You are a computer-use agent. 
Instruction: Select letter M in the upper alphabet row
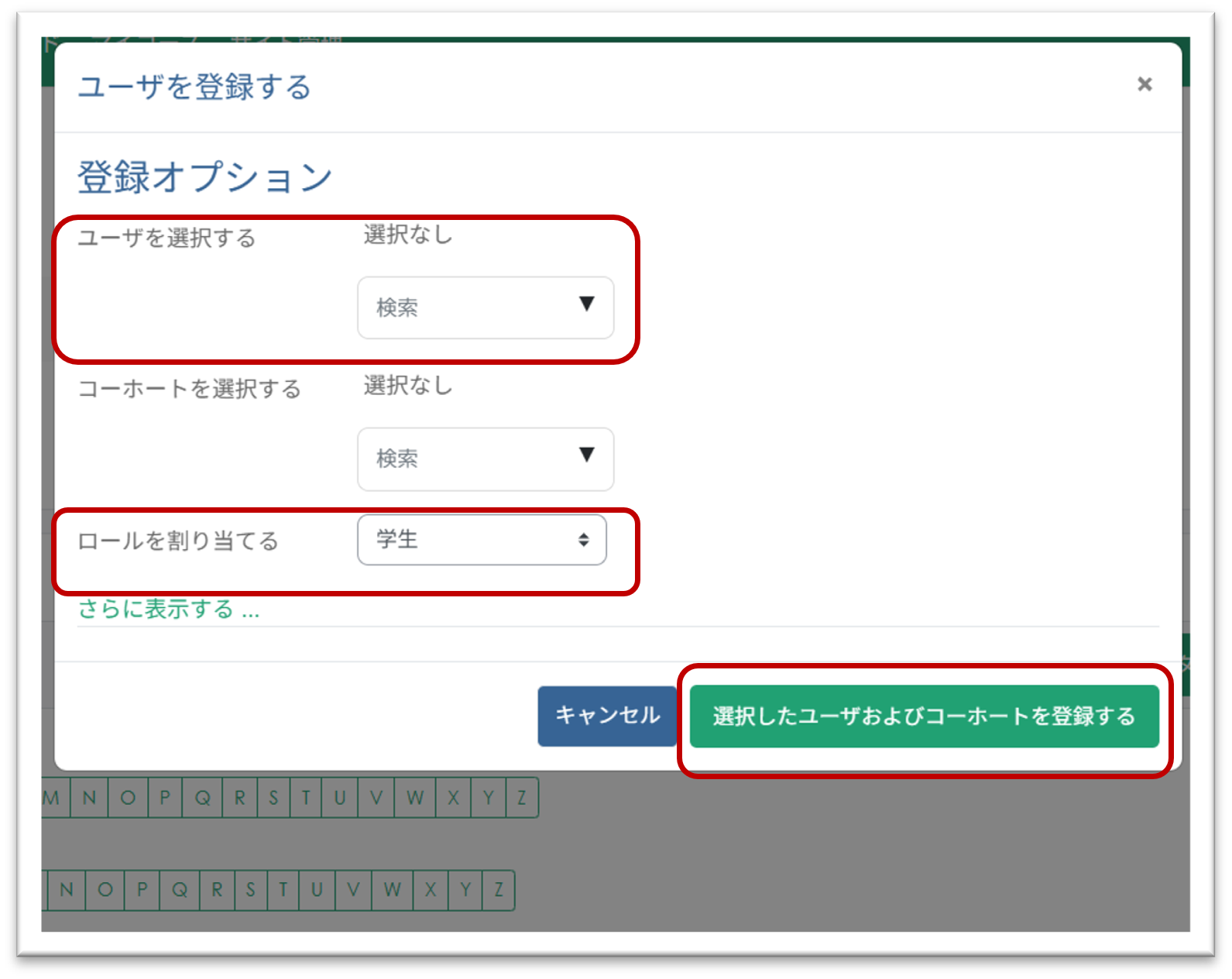point(53,798)
